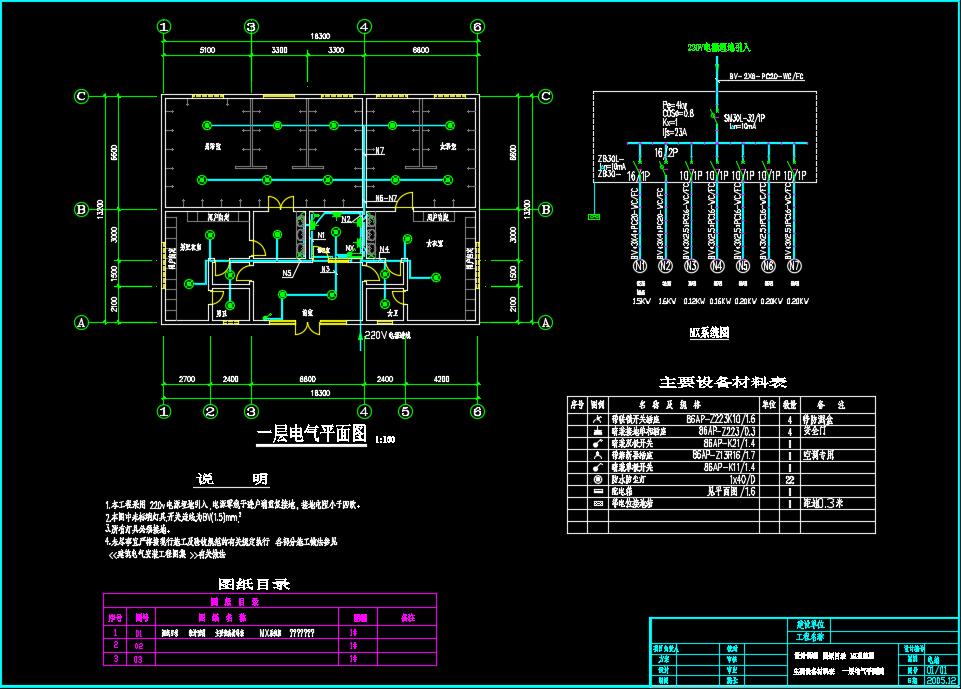The width and height of the screenshot is (961, 689).
Task: Click the quantity 22 cell
Action: (790, 479)
